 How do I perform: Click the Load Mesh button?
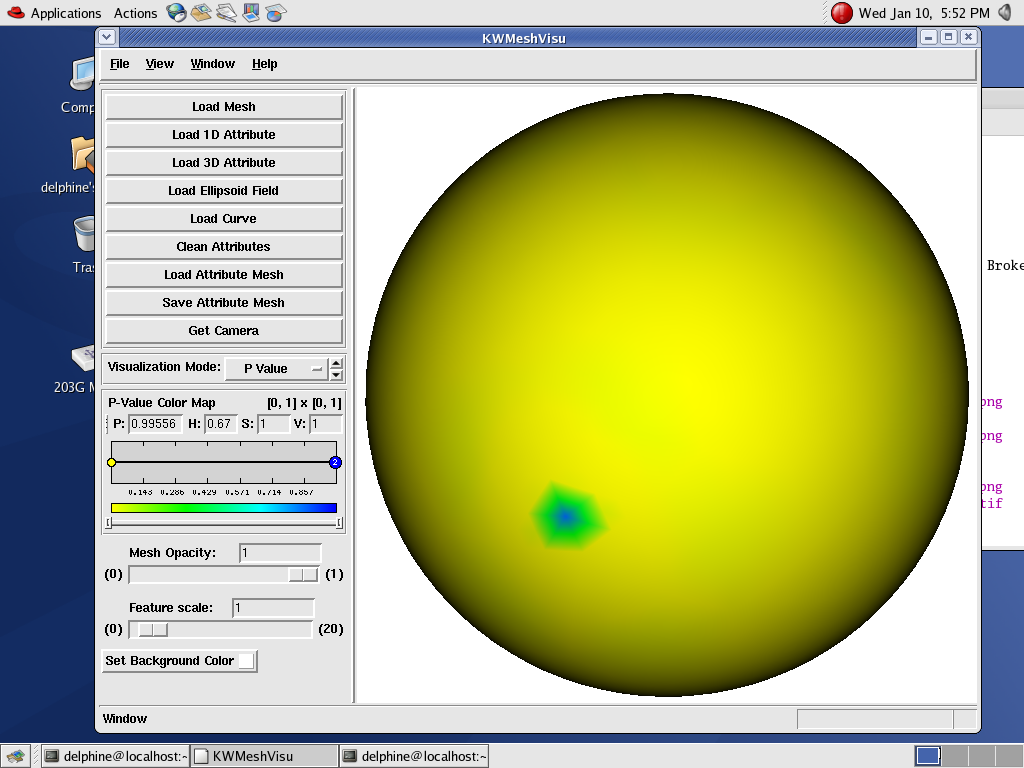tap(224, 107)
